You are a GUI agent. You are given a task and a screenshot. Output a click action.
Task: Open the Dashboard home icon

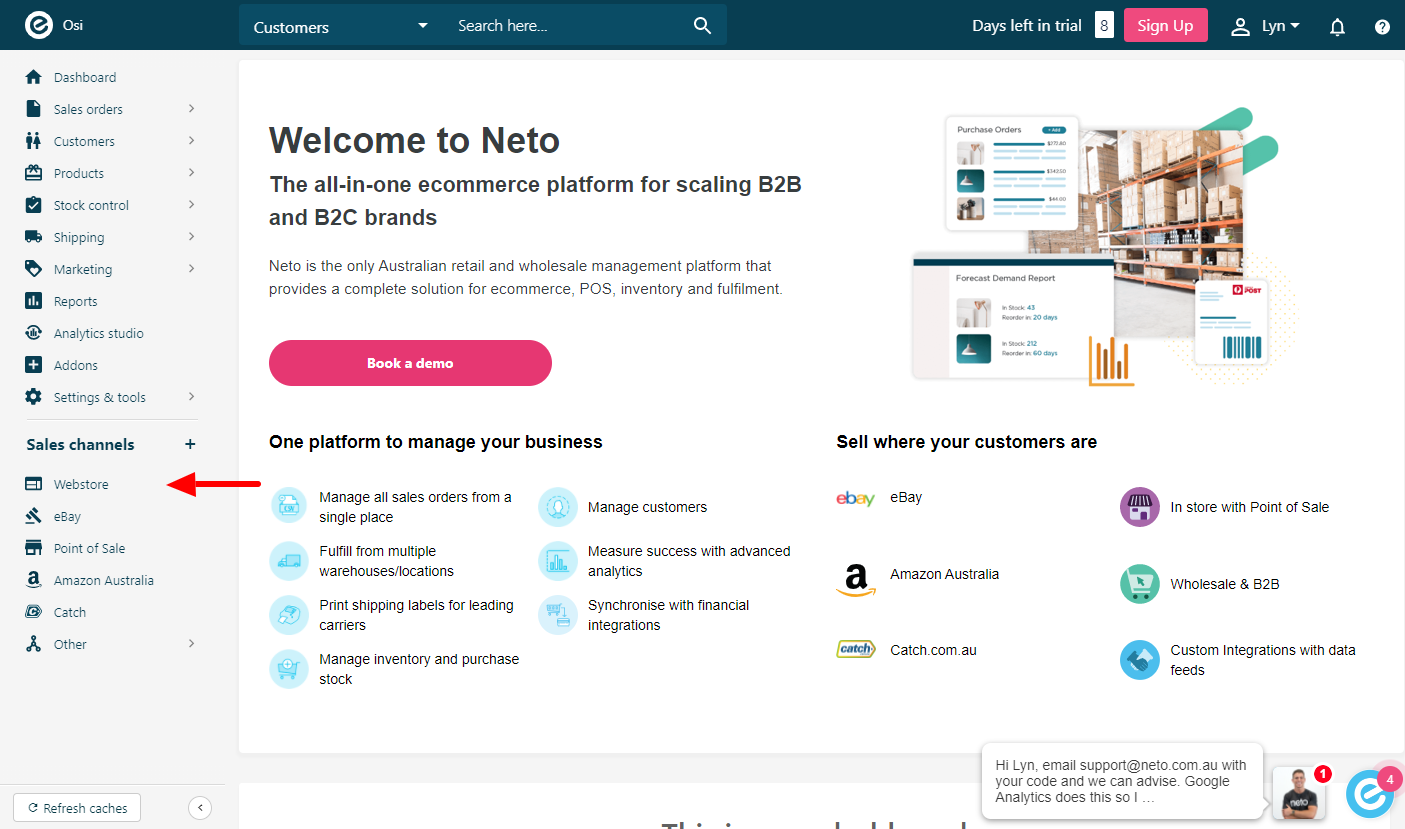[34, 77]
